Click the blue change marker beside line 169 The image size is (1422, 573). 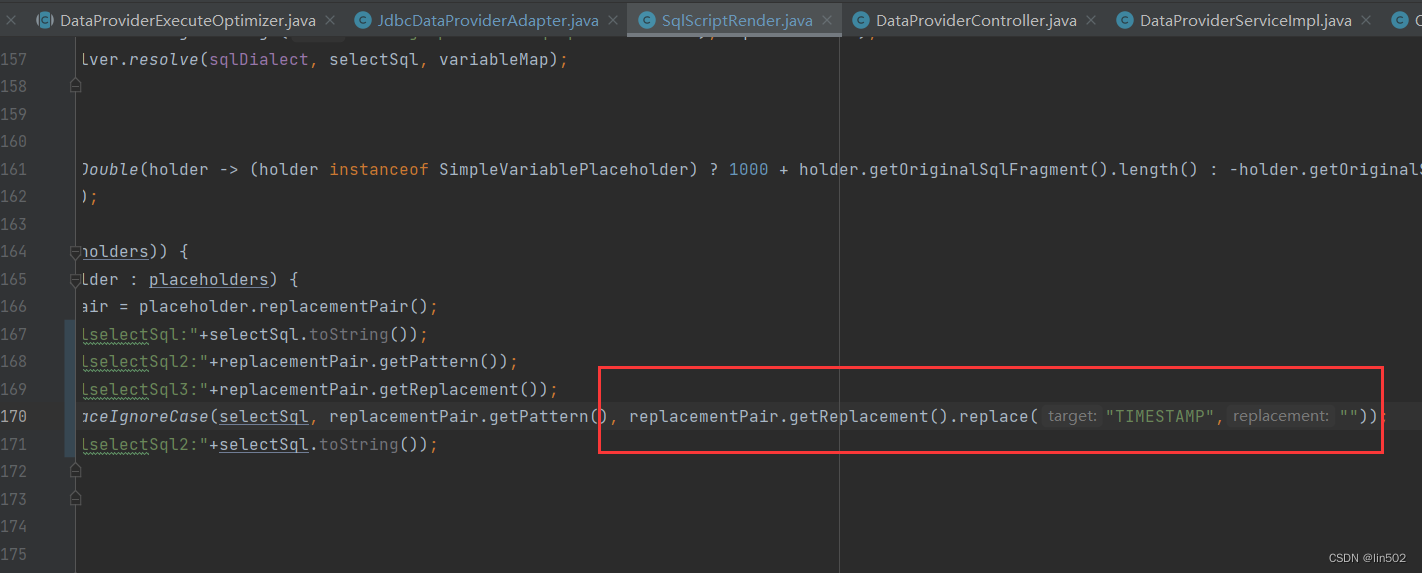tap(69, 388)
